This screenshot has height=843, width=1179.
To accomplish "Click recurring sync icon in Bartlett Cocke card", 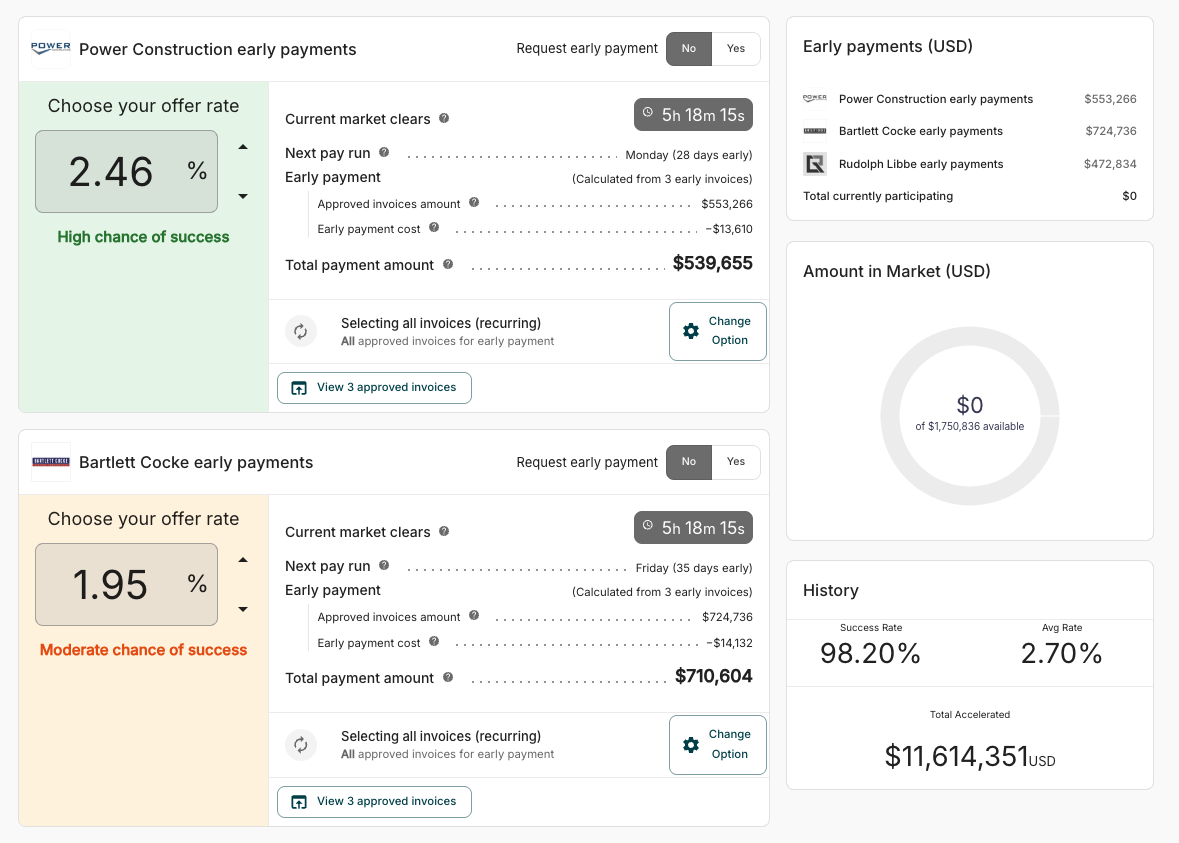I will click(301, 744).
